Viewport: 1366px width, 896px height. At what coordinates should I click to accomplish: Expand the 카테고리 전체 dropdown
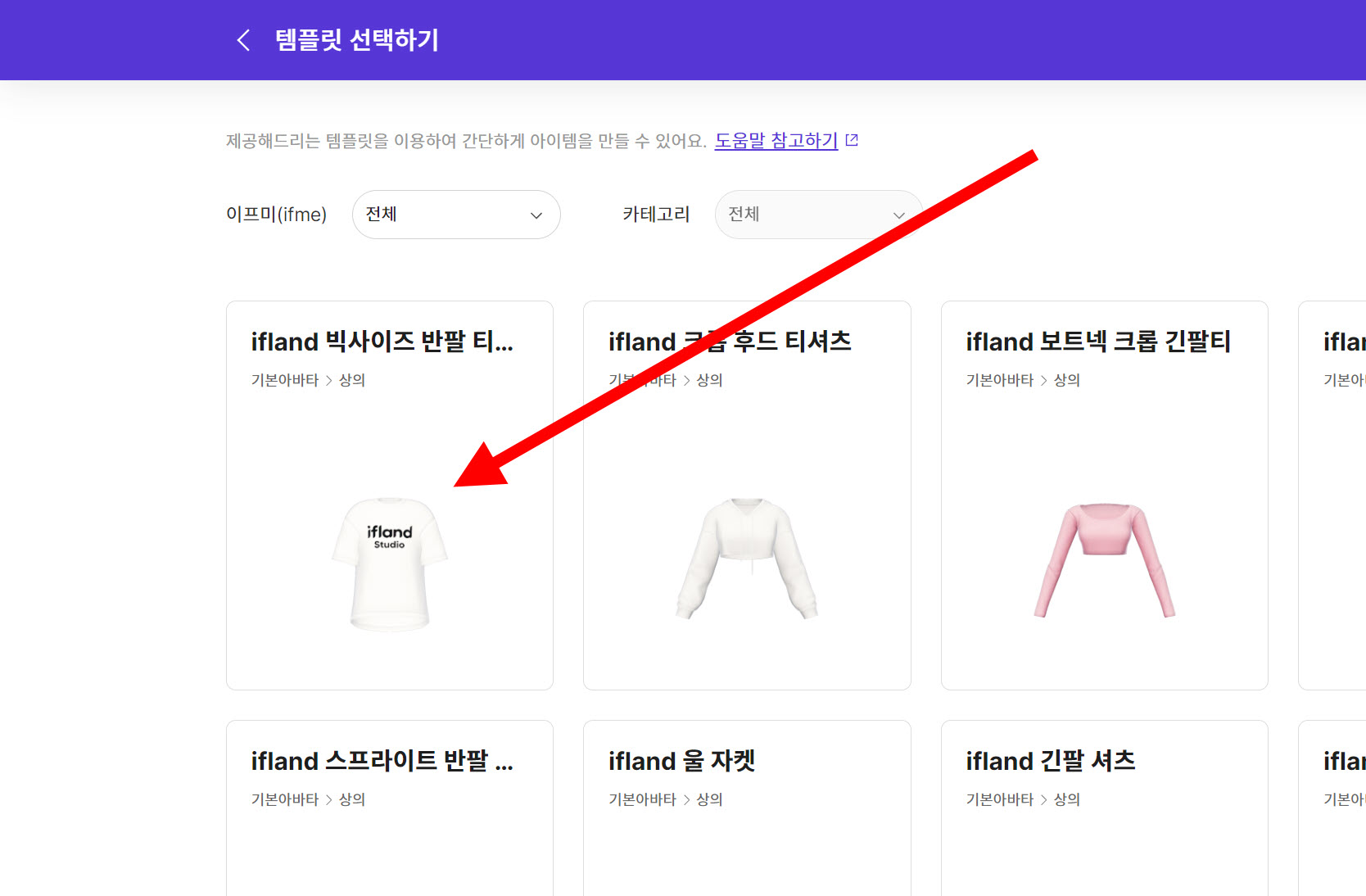819,215
